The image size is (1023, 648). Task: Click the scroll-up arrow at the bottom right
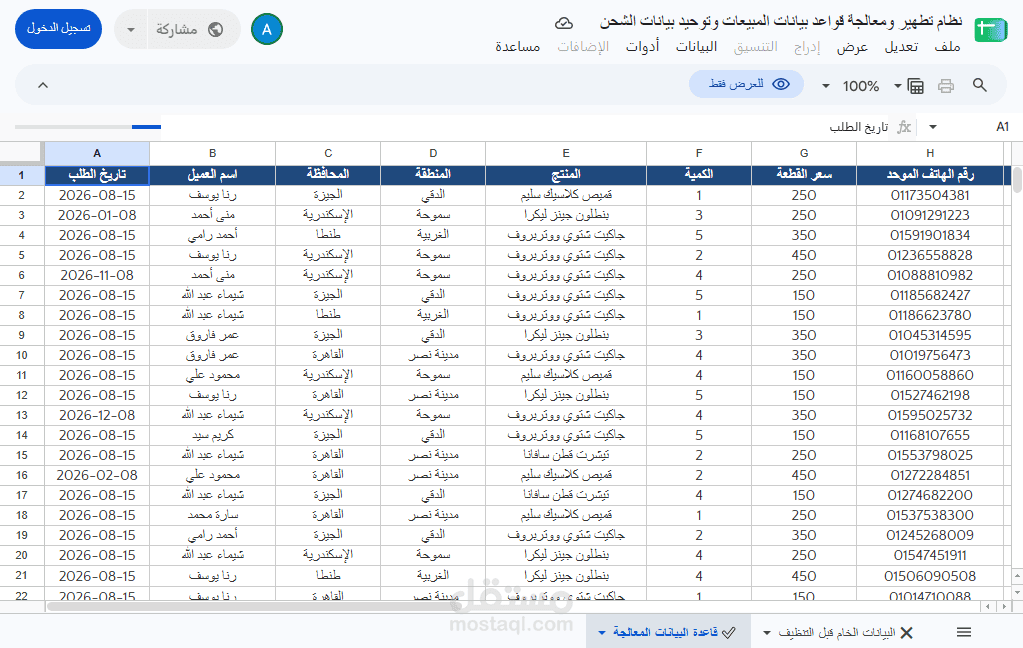1016,576
